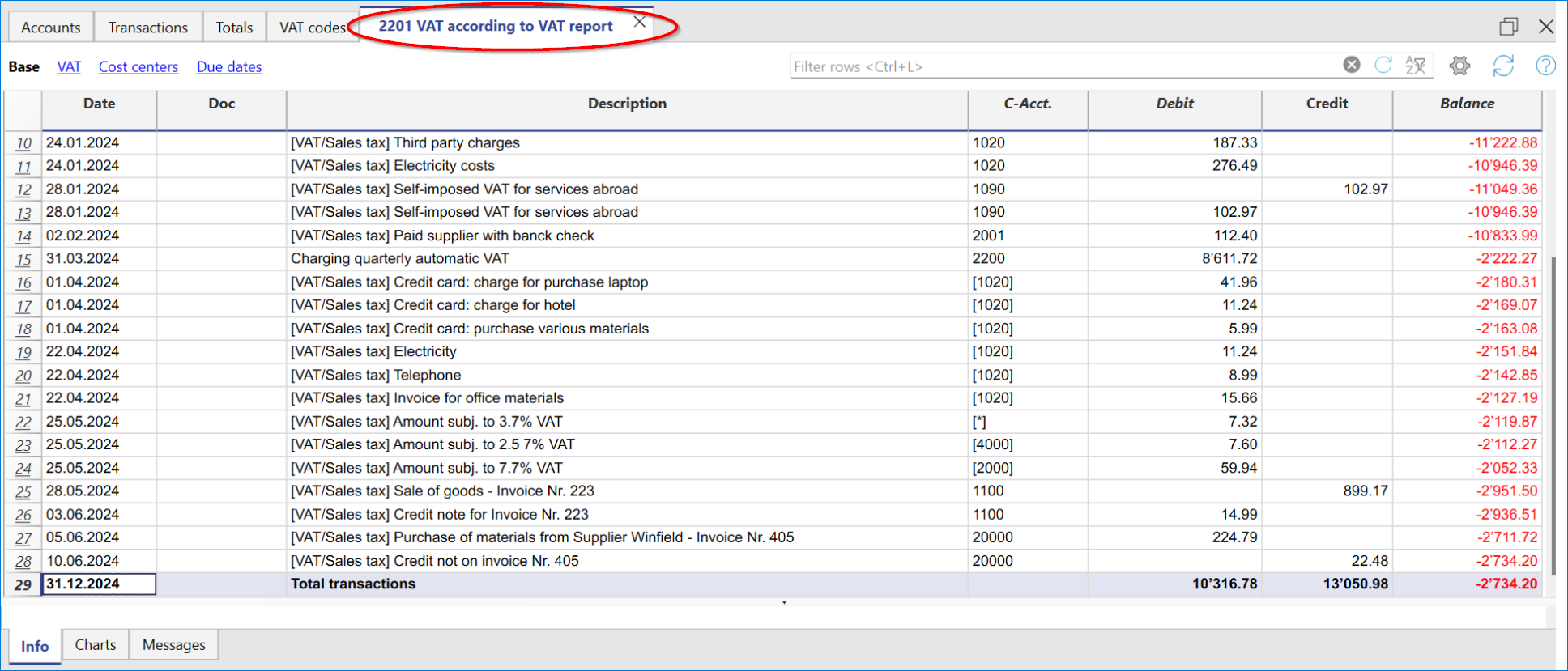Open the help question mark icon
The image size is (1568, 671).
coord(1545,66)
